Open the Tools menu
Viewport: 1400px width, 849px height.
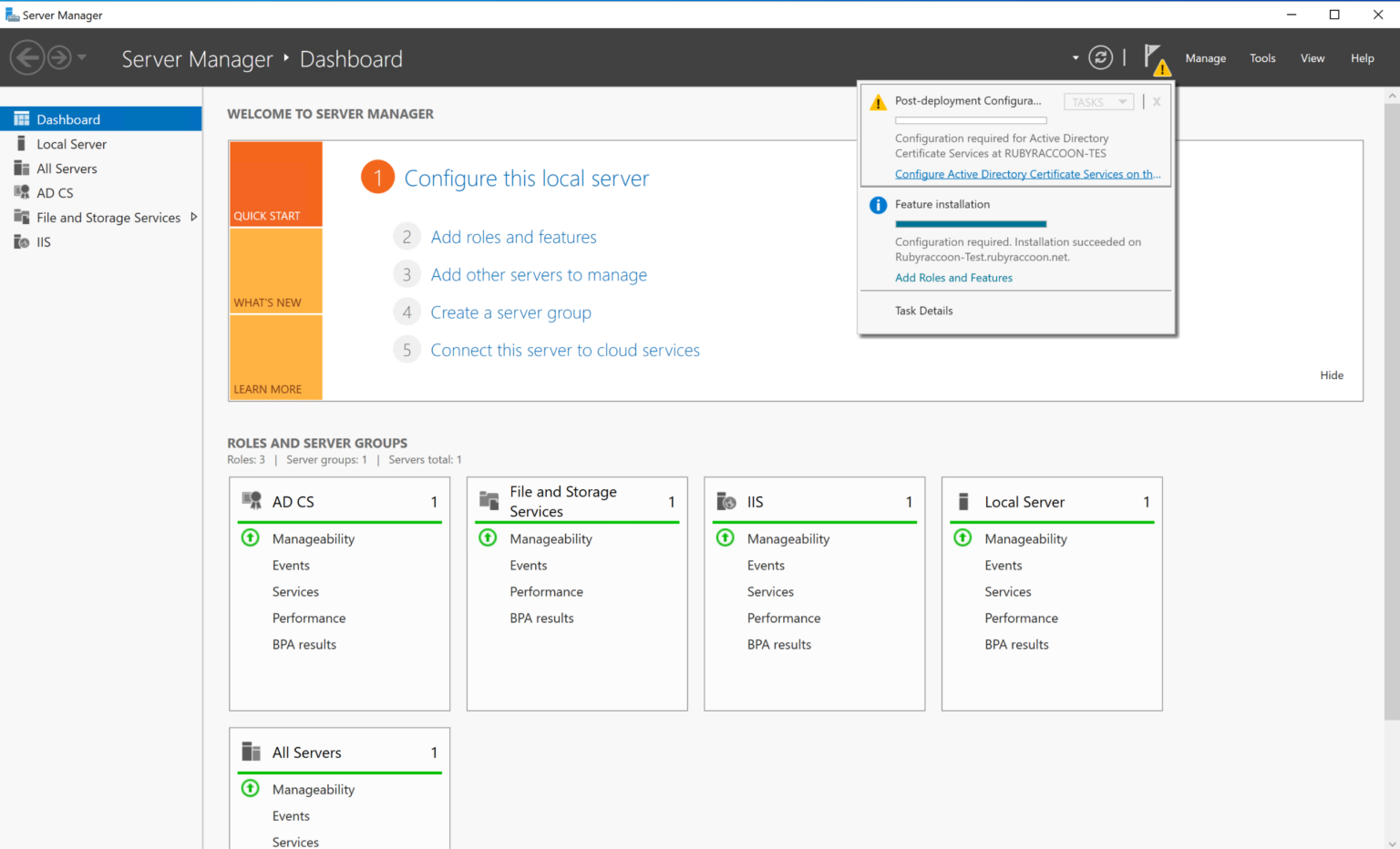coord(1262,58)
